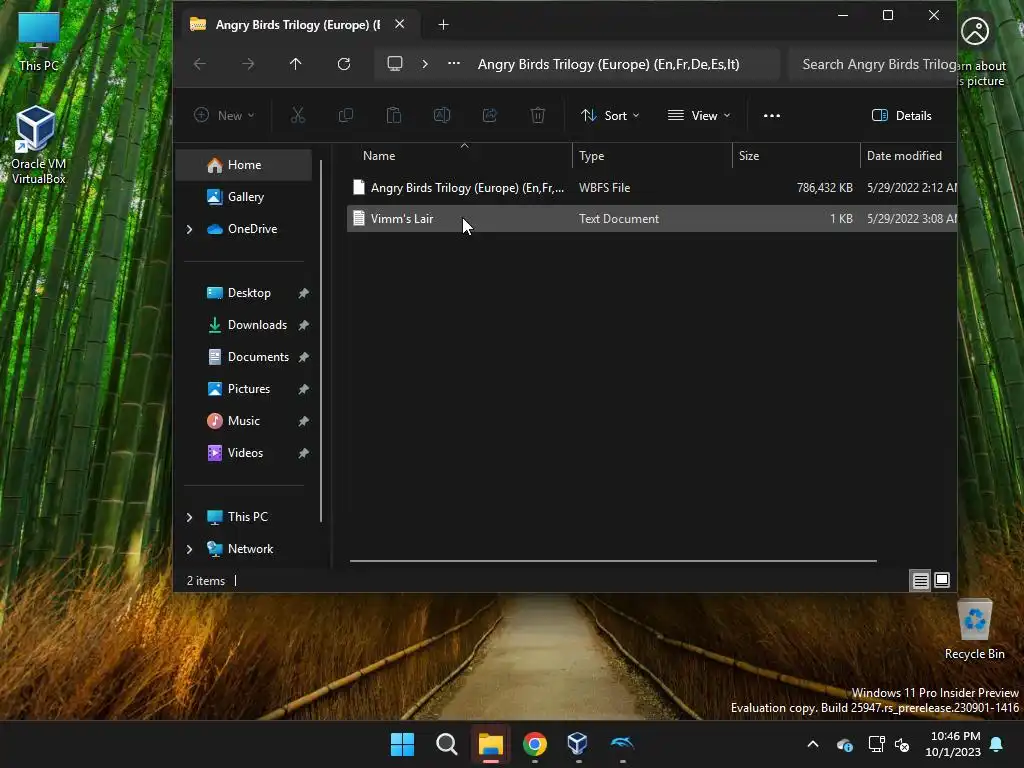Expand the OneDrive tree node

(189, 229)
